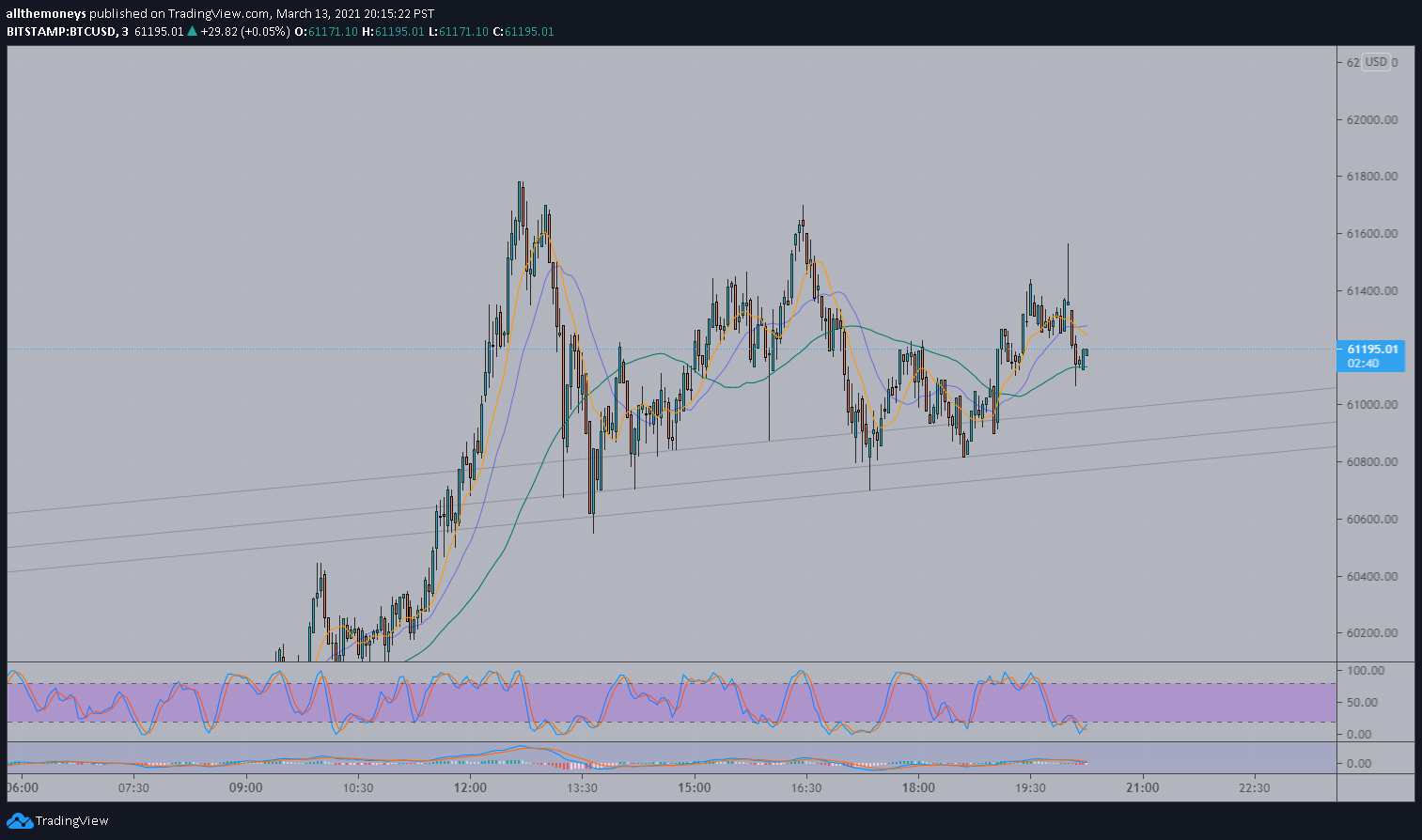Click the 09:00 time axis label
This screenshot has height=840, width=1422.
245,787
